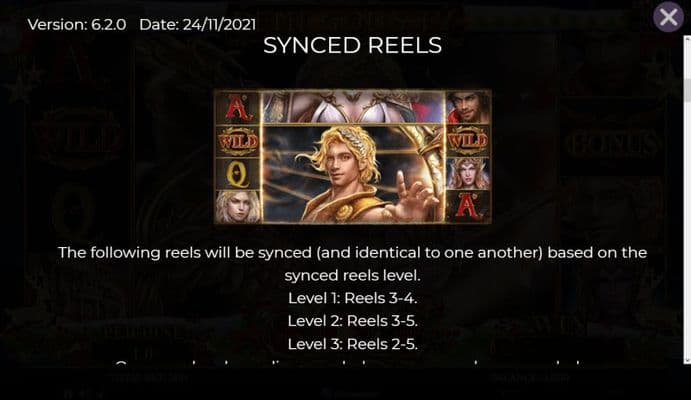Click the SYNCED REELS heading
Viewport: 691px width, 400px height.
(x=353, y=45)
